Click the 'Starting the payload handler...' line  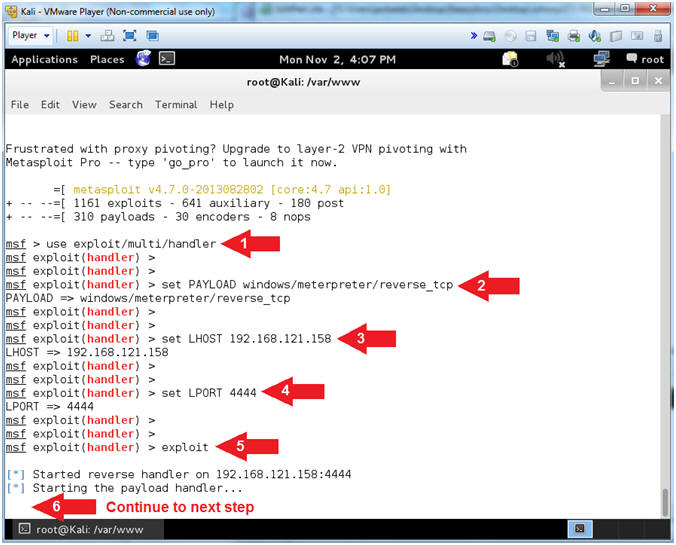coord(138,488)
